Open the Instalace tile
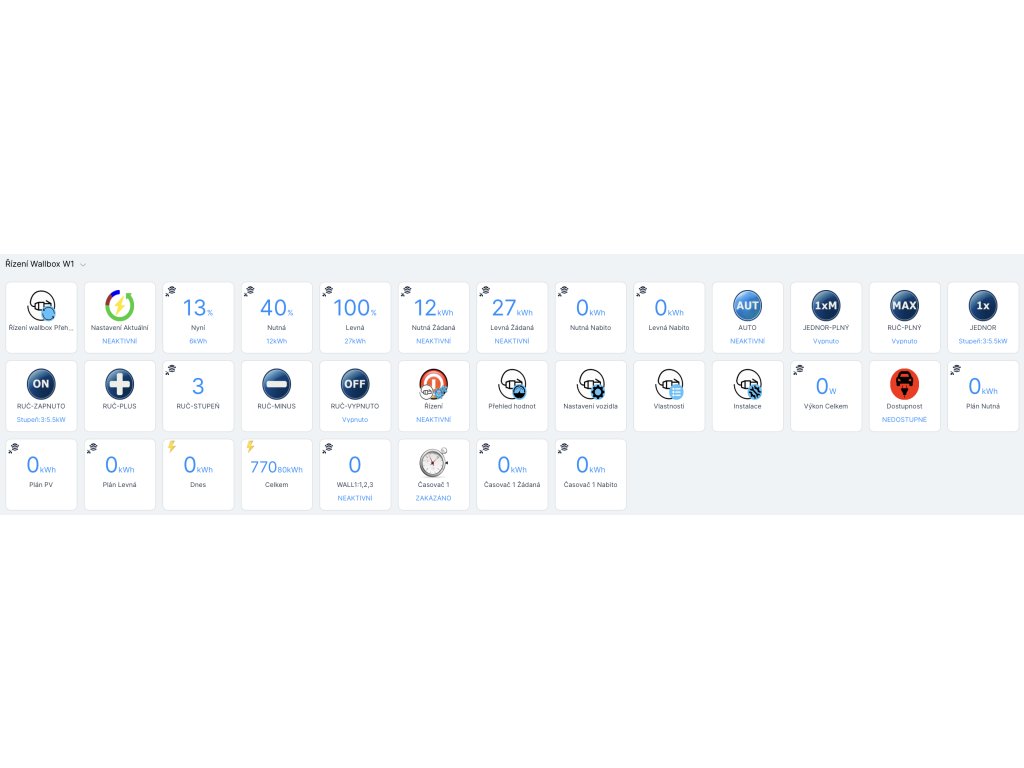Viewport: 1024px width, 768px height. [747, 396]
